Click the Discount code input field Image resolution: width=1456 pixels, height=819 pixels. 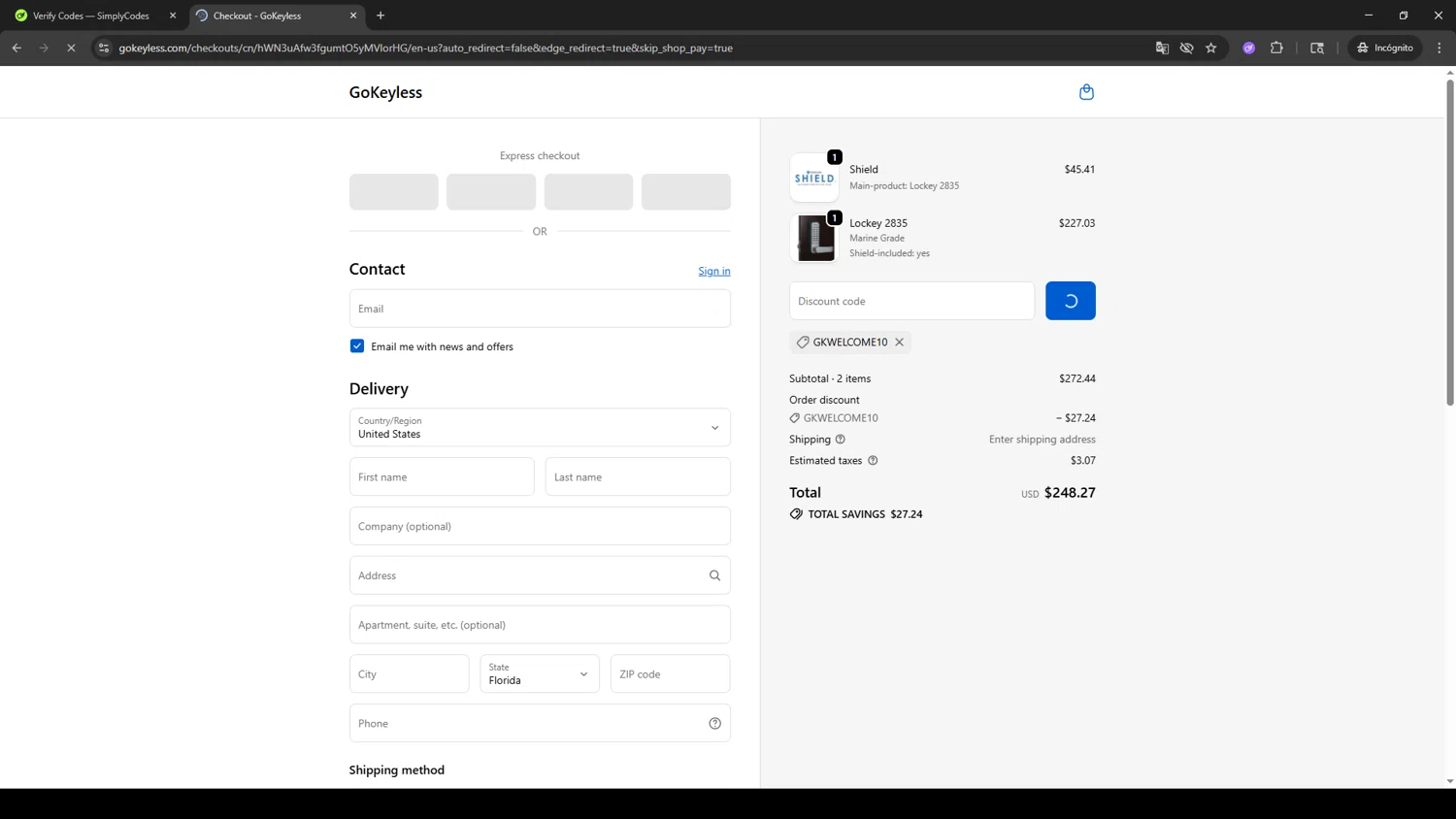coord(912,301)
